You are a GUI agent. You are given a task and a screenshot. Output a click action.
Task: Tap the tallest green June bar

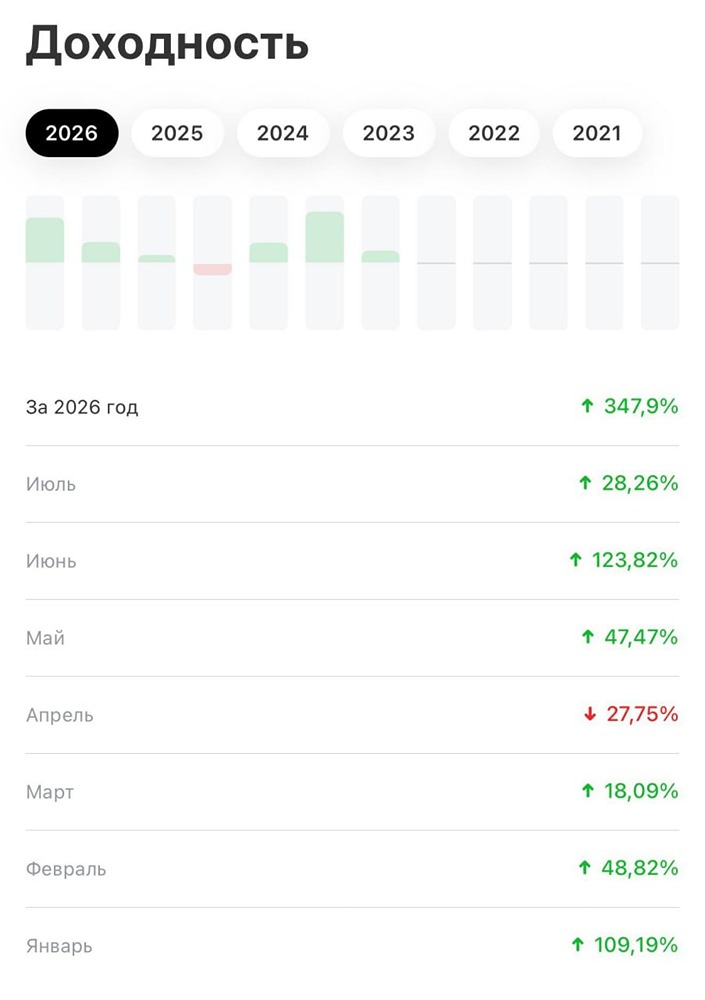[x=325, y=237]
